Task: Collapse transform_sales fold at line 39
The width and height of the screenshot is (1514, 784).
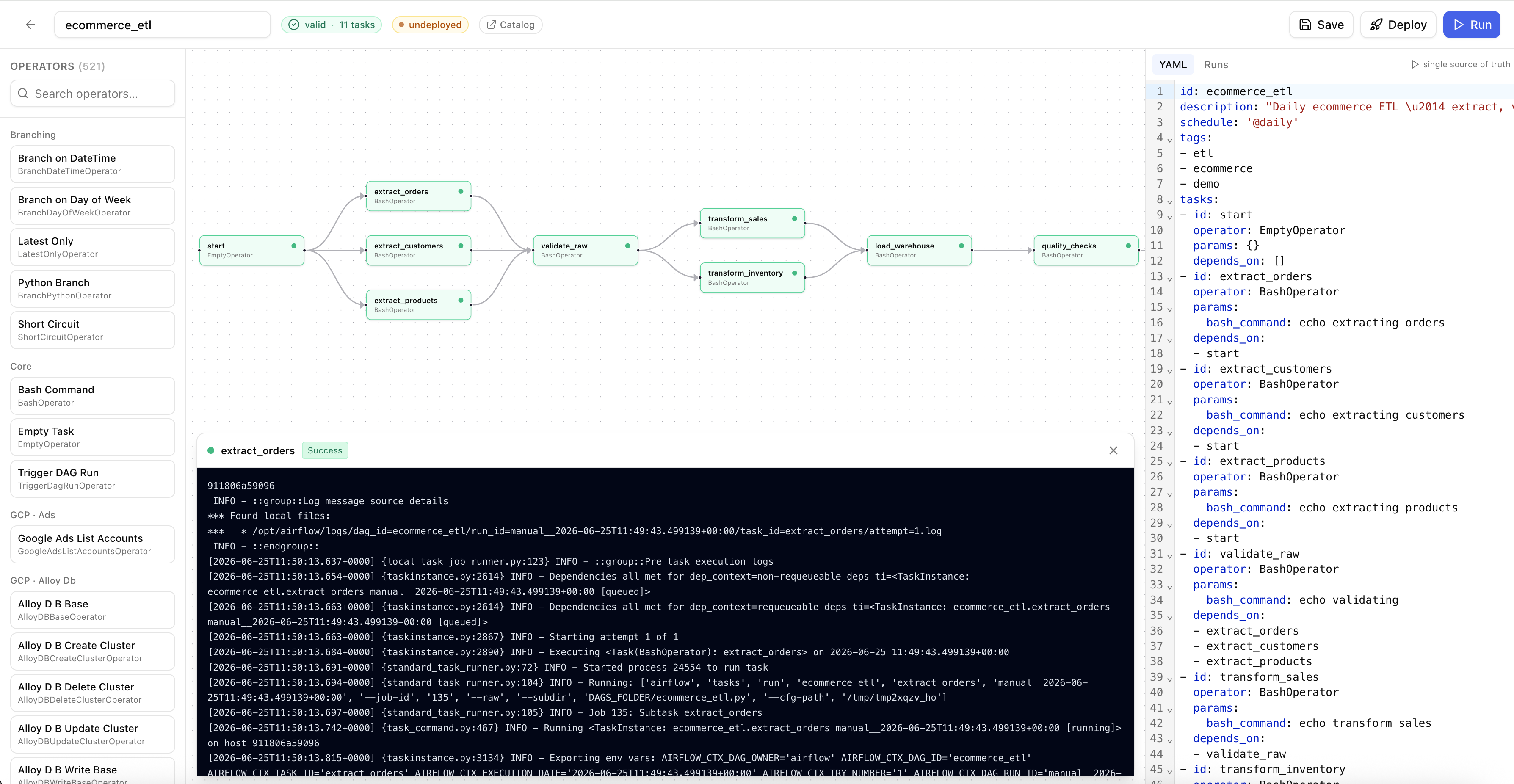Action: (x=1170, y=679)
